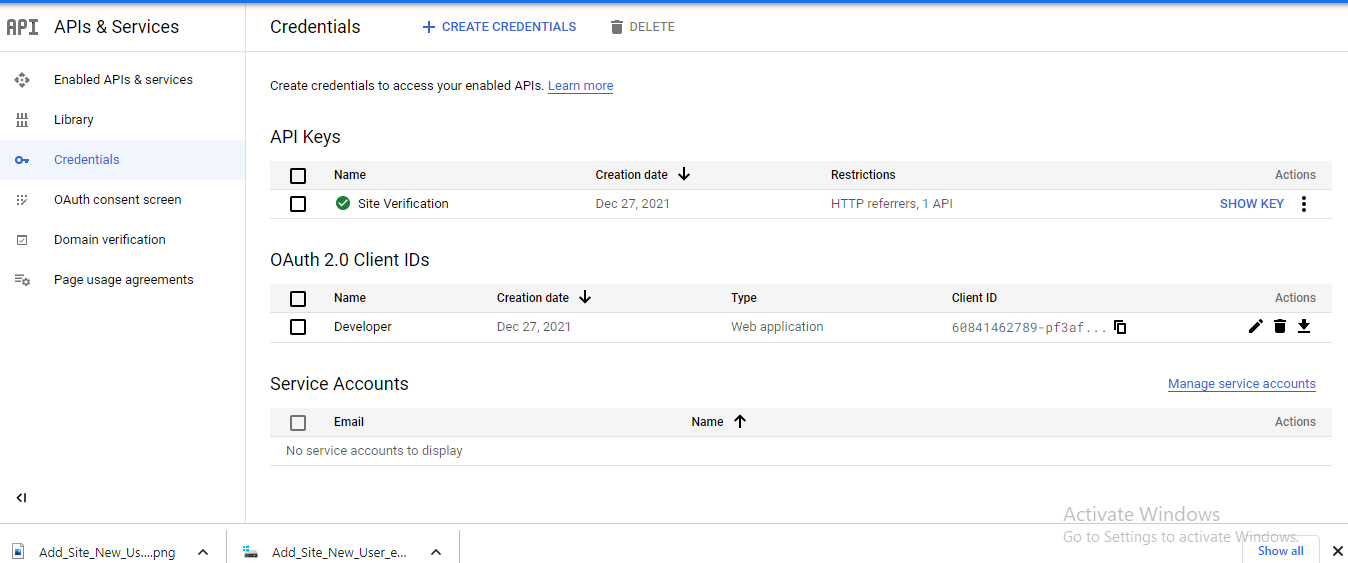1348x563 pixels.
Task: Download the Developer OAuth client JSON
Action: pyautogui.click(x=1304, y=326)
